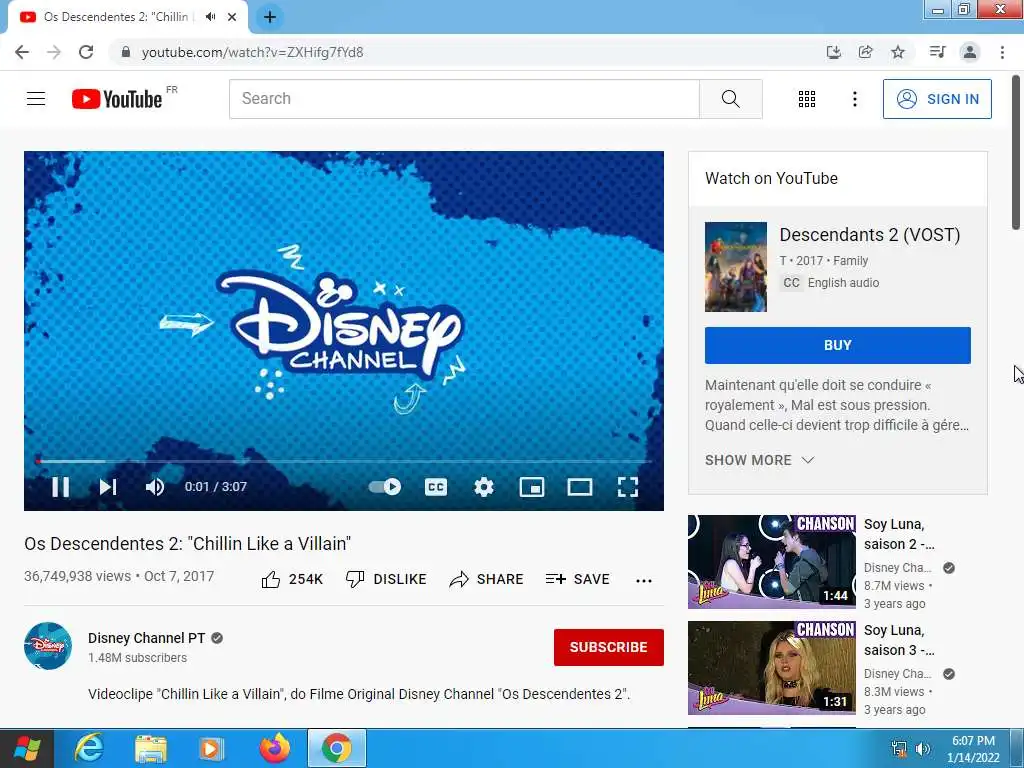Open Chrome media control icon
This screenshot has width=1024, height=768.
937,52
